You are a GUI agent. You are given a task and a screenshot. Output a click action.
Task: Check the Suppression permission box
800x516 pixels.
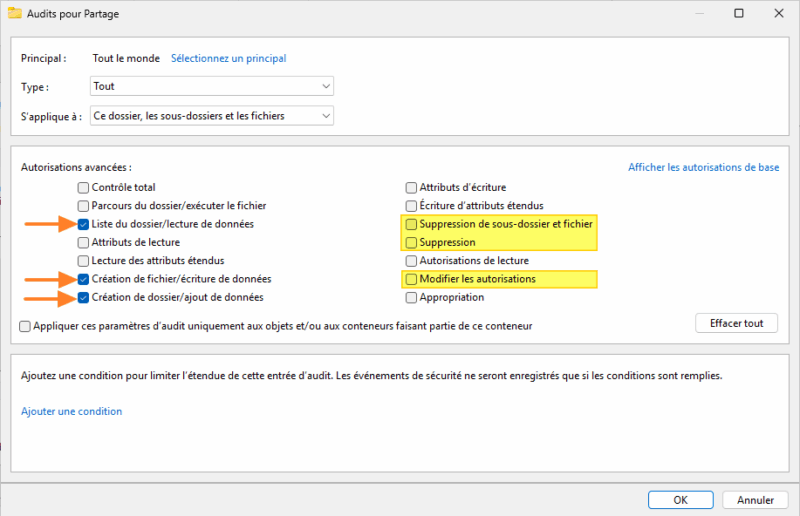tap(411, 242)
